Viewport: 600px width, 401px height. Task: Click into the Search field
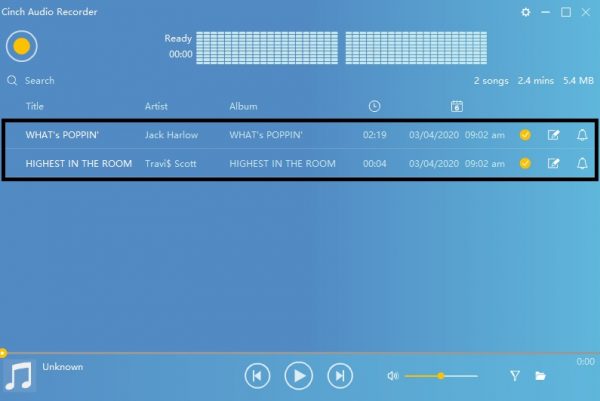pos(39,80)
